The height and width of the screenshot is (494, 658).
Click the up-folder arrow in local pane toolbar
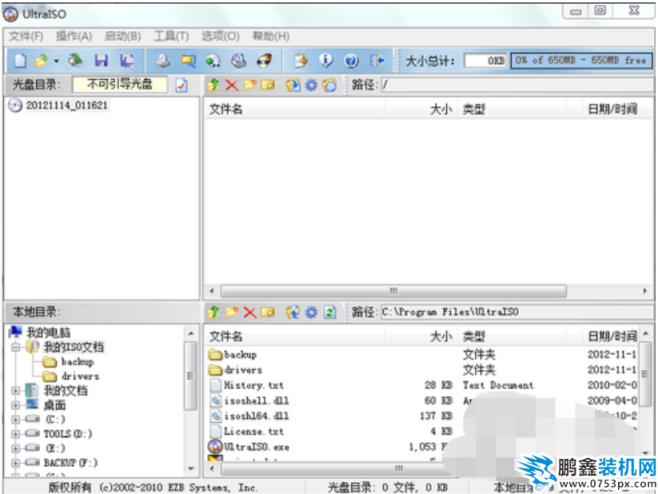point(214,312)
